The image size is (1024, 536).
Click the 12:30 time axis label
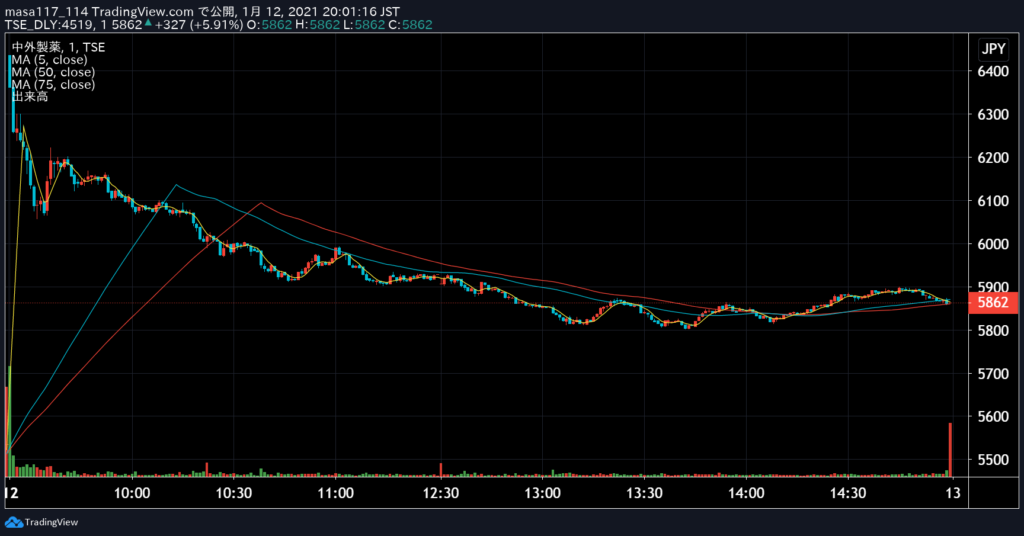(x=441, y=493)
